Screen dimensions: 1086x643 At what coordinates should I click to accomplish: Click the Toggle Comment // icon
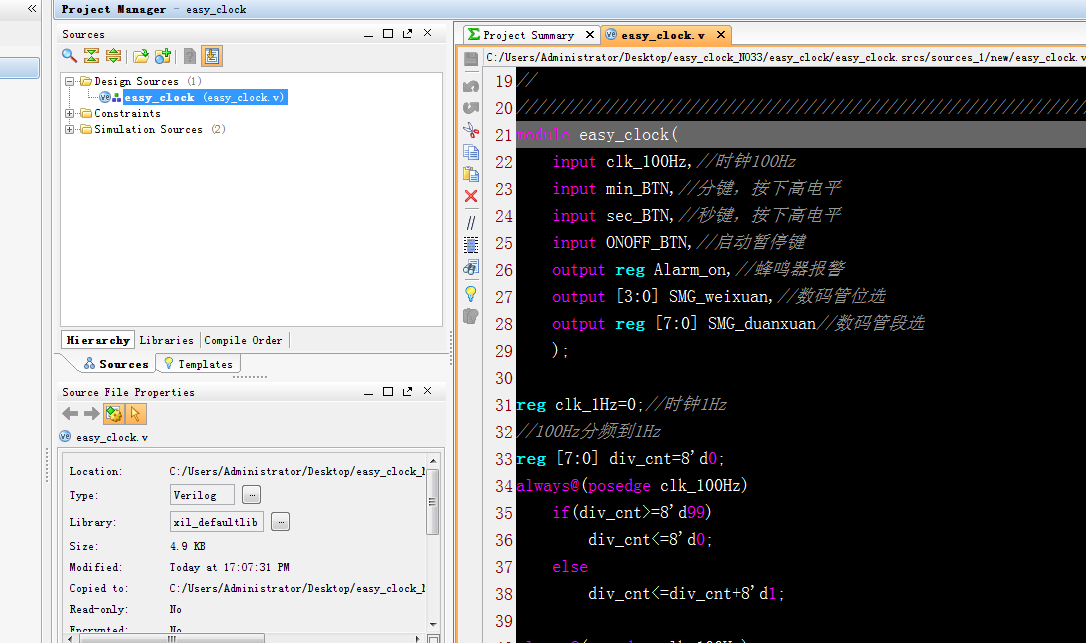(470, 222)
